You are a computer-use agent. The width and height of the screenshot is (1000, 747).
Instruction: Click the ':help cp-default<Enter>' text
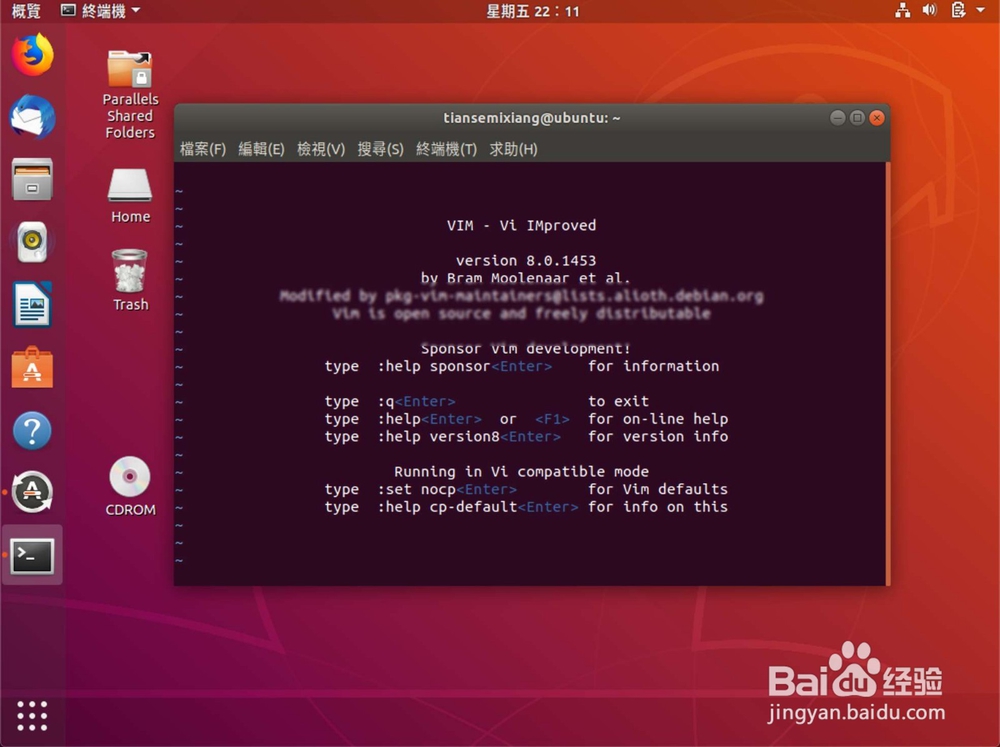click(478, 507)
